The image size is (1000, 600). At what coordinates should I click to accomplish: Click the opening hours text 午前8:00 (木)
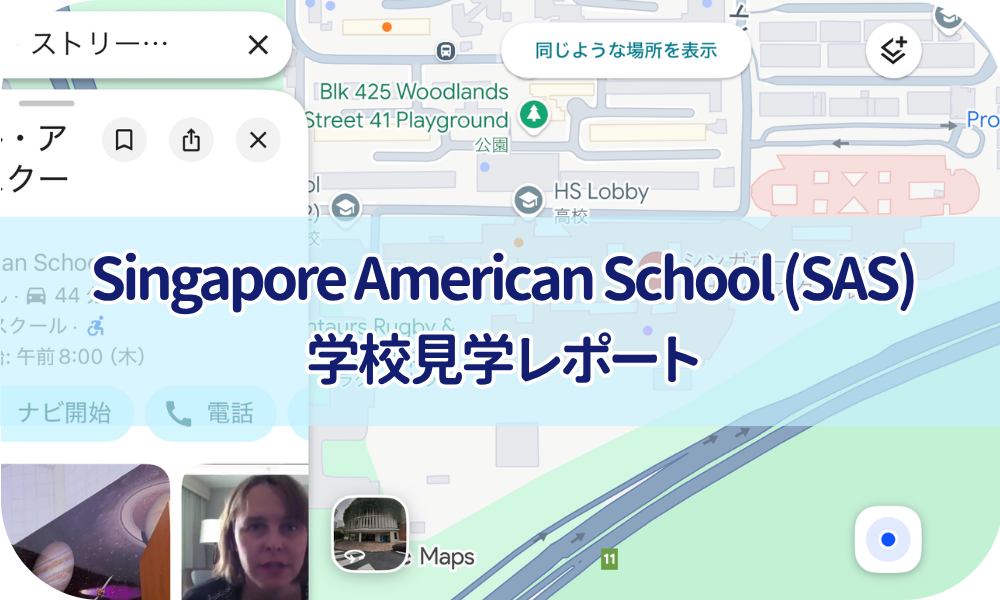pos(80,356)
